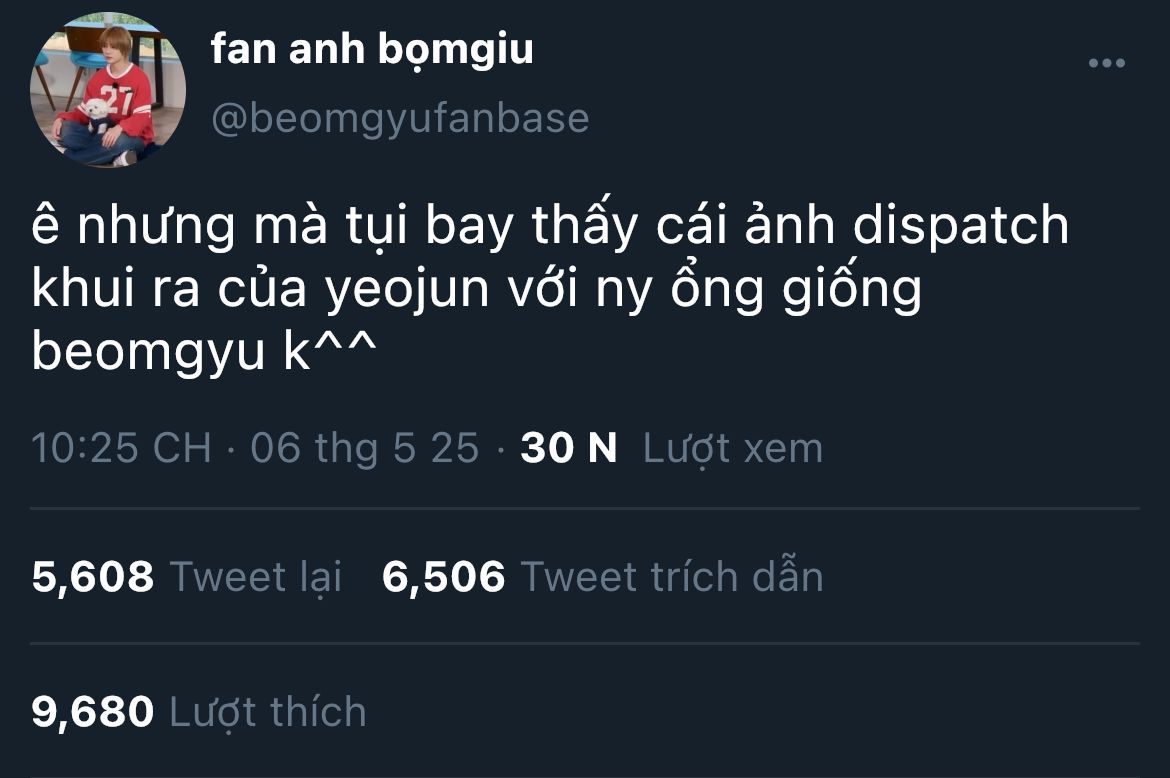Click the 30 N view count
This screenshot has height=778, width=1170.
tap(569, 448)
